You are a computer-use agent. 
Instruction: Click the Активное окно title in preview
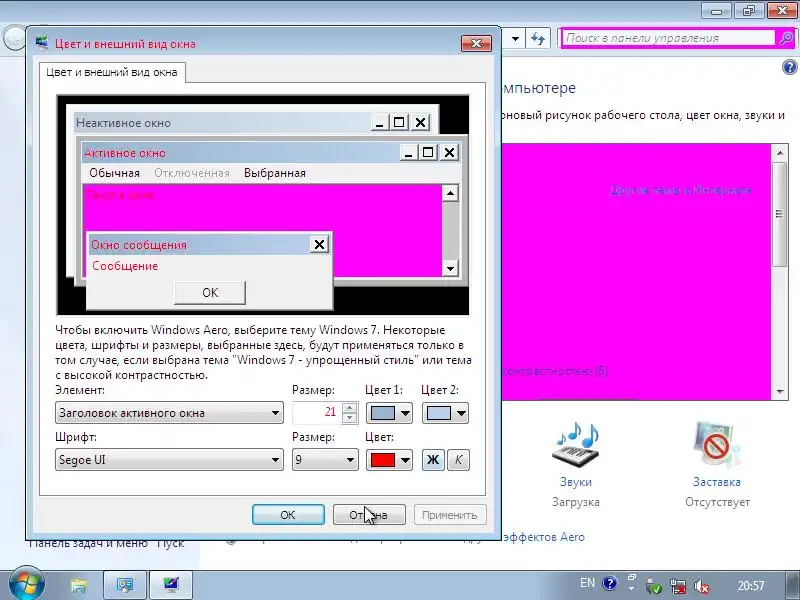pos(125,153)
